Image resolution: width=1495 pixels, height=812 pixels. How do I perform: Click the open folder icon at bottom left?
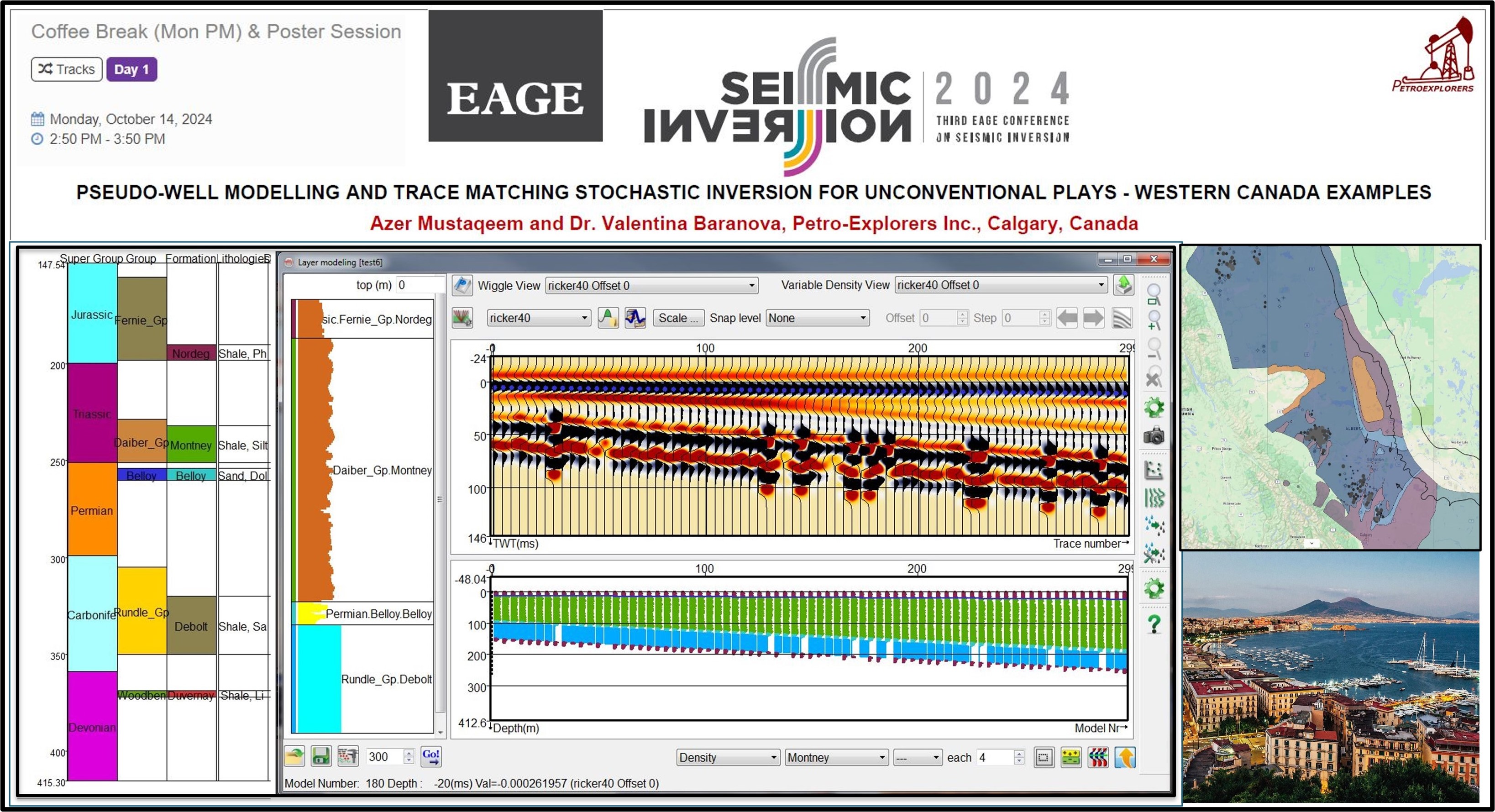(x=295, y=756)
